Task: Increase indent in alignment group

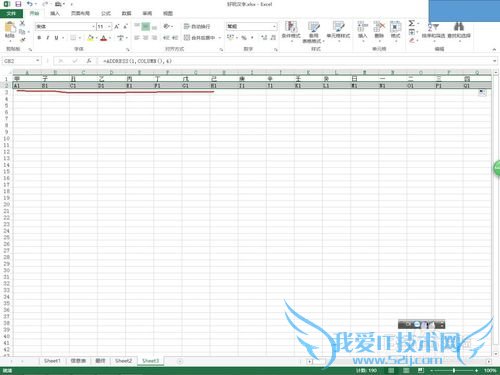Action: 175,38
